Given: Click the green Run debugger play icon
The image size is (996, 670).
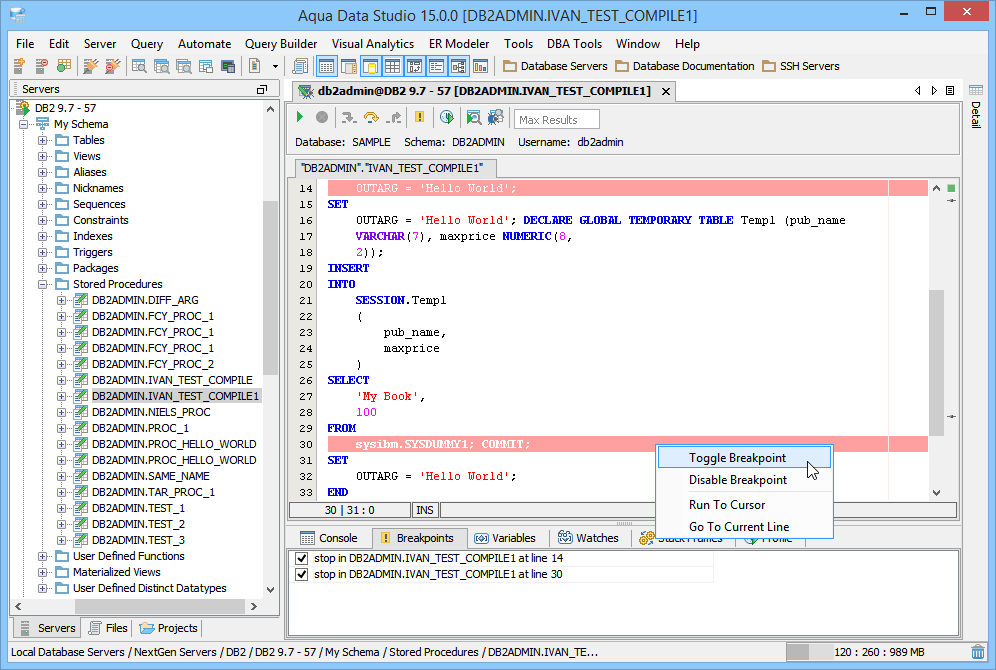Looking at the screenshot, I should (300, 118).
